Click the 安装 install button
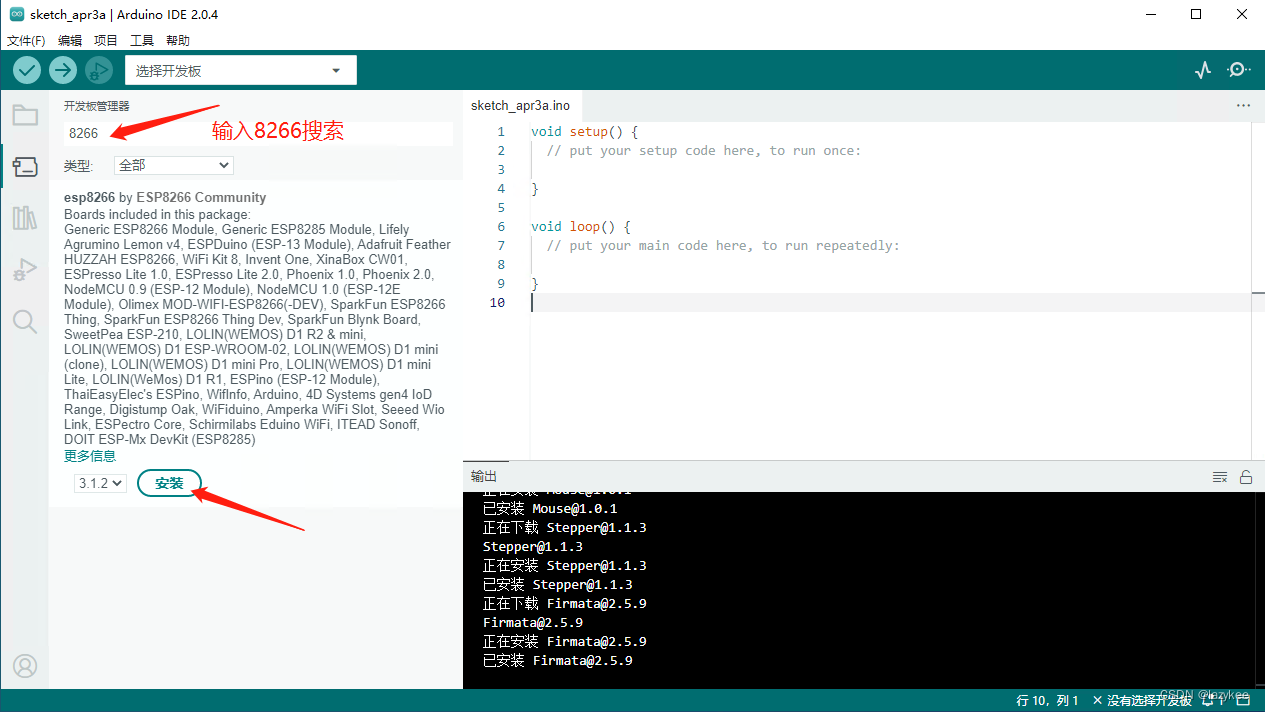This screenshot has height=712, width=1265. (169, 482)
